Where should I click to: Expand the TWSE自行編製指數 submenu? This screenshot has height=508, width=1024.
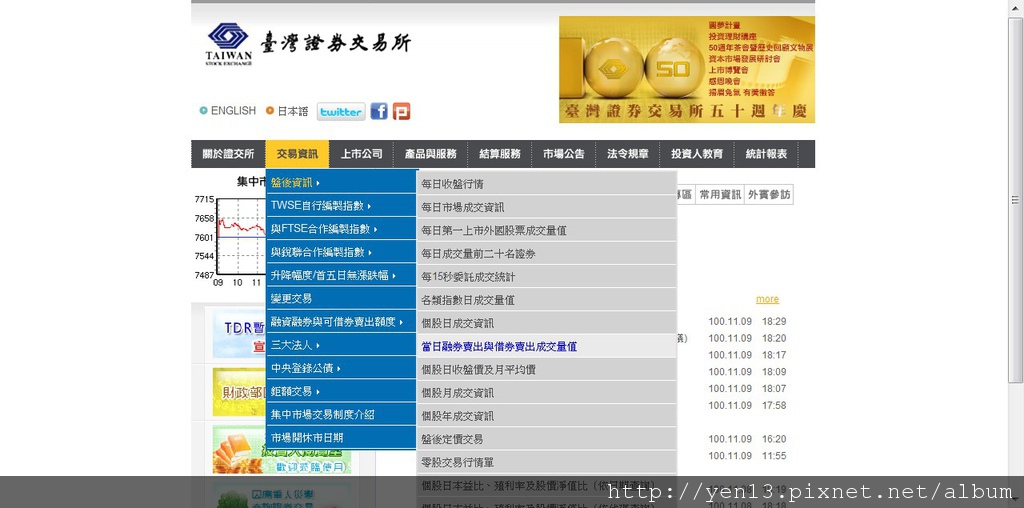point(341,206)
